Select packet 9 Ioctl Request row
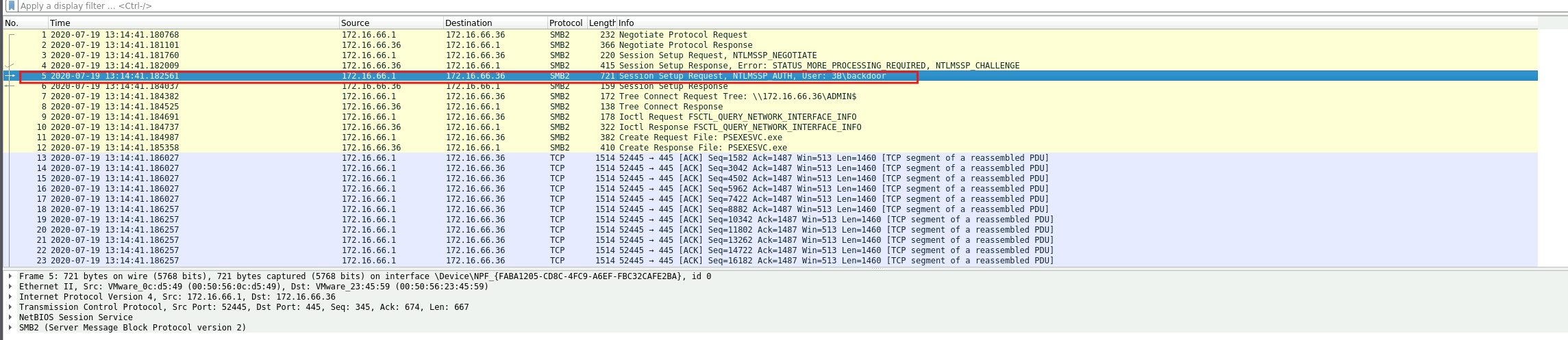Image resolution: width=1568 pixels, height=340 pixels. [771, 117]
